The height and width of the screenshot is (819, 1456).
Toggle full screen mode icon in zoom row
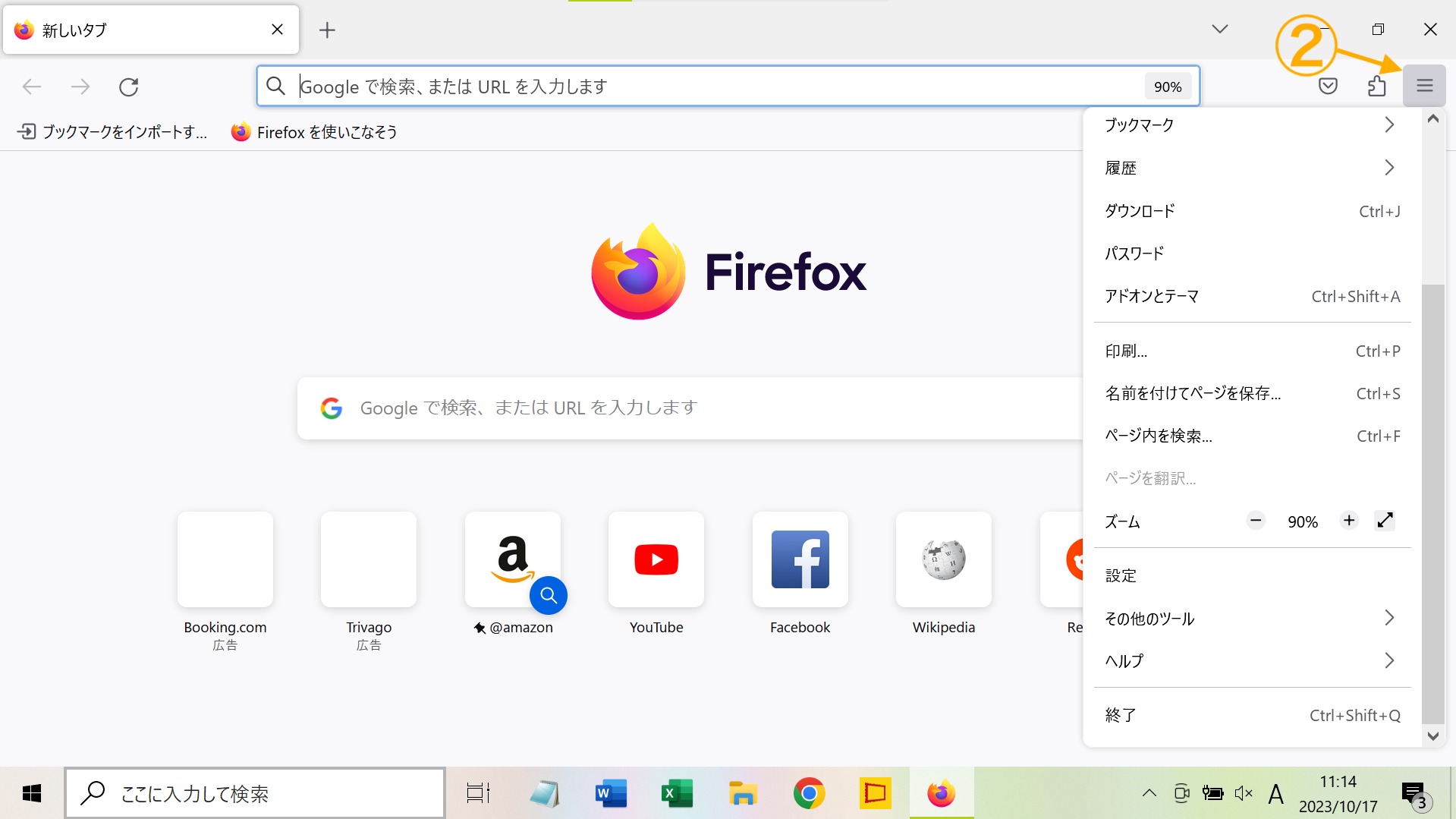coord(1385,521)
